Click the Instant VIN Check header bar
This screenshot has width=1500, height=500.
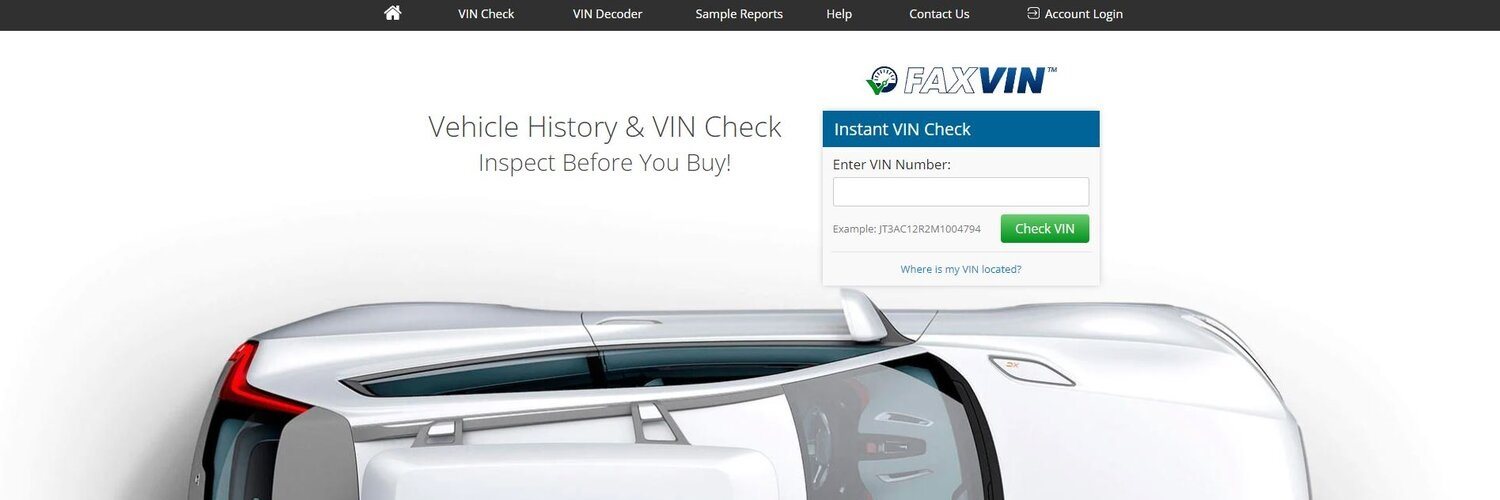coord(961,129)
